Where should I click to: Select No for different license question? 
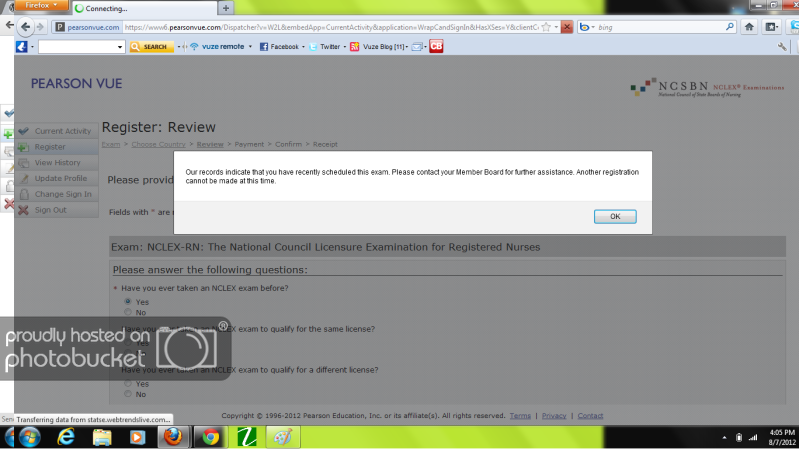[128, 394]
